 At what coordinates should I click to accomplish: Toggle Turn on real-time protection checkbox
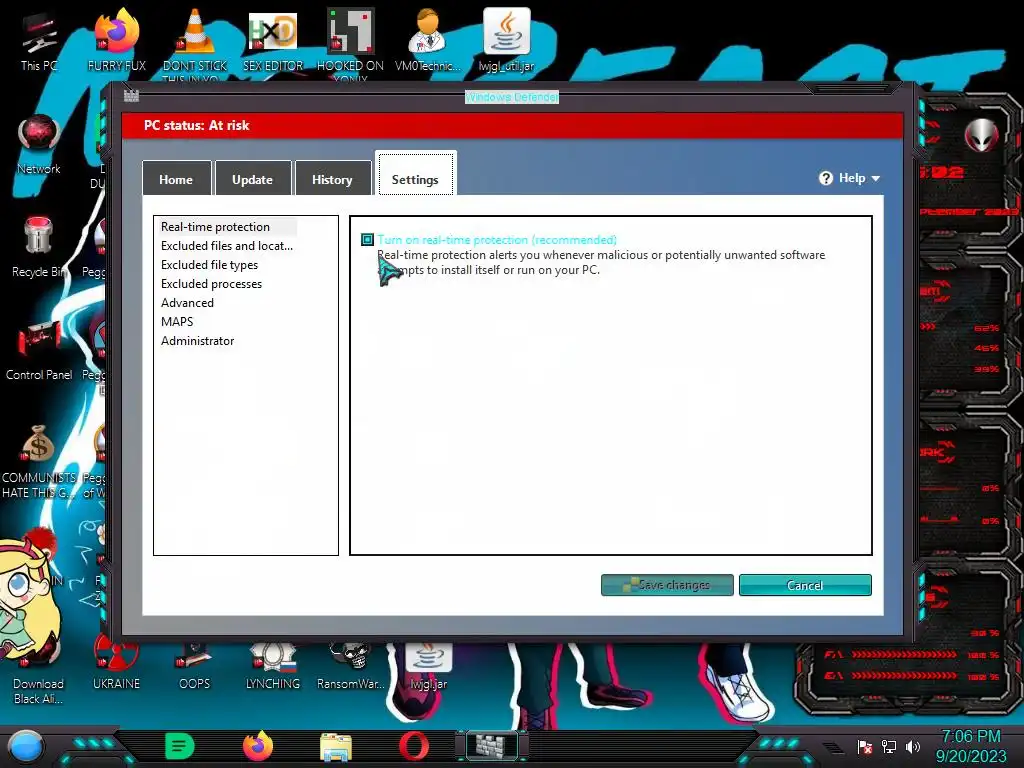point(368,240)
